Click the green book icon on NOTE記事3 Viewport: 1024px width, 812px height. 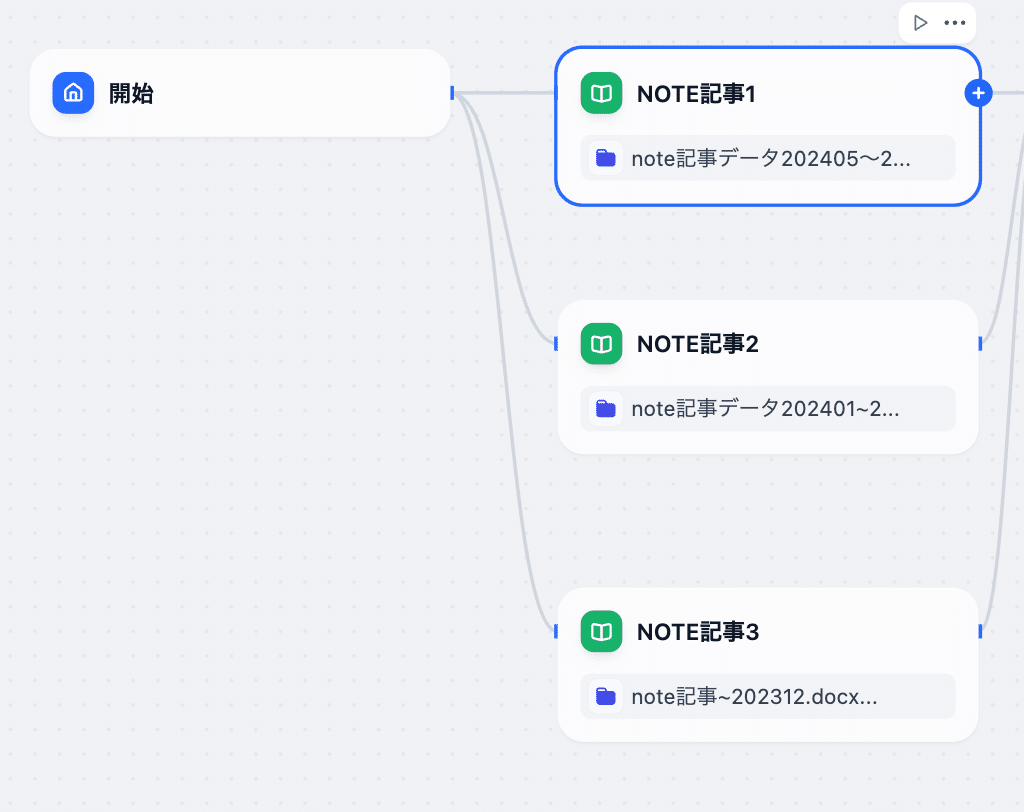tap(601, 632)
